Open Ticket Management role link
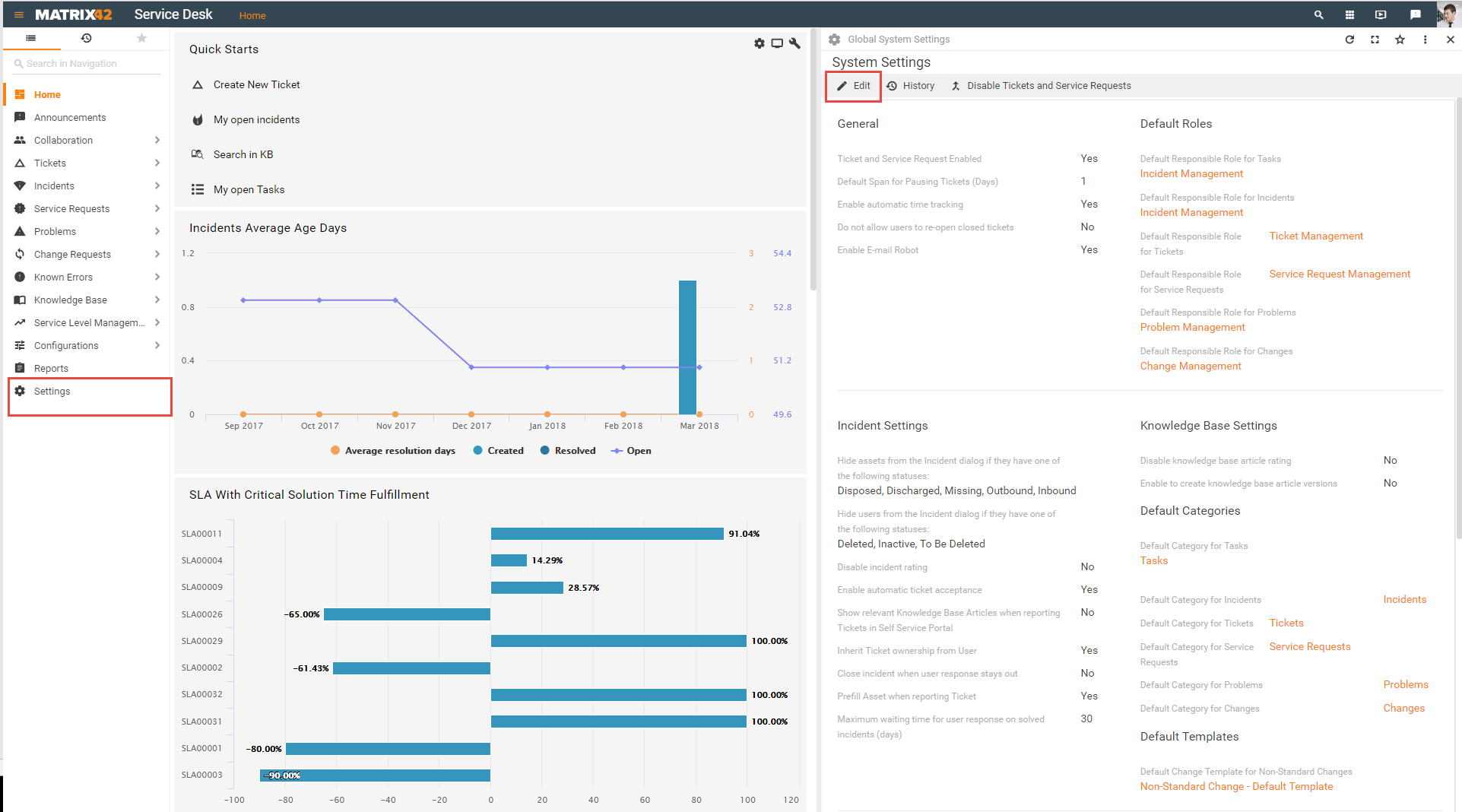 [x=1316, y=236]
